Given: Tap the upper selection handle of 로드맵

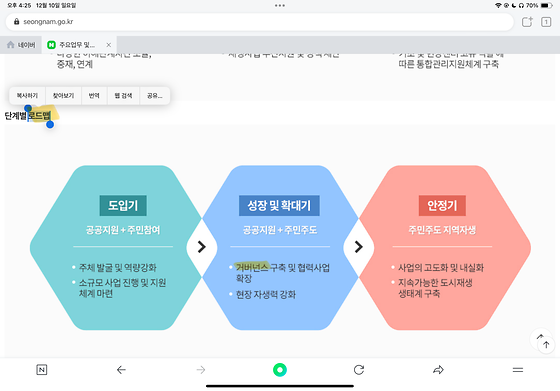Looking at the screenshot, I should click(28, 108).
